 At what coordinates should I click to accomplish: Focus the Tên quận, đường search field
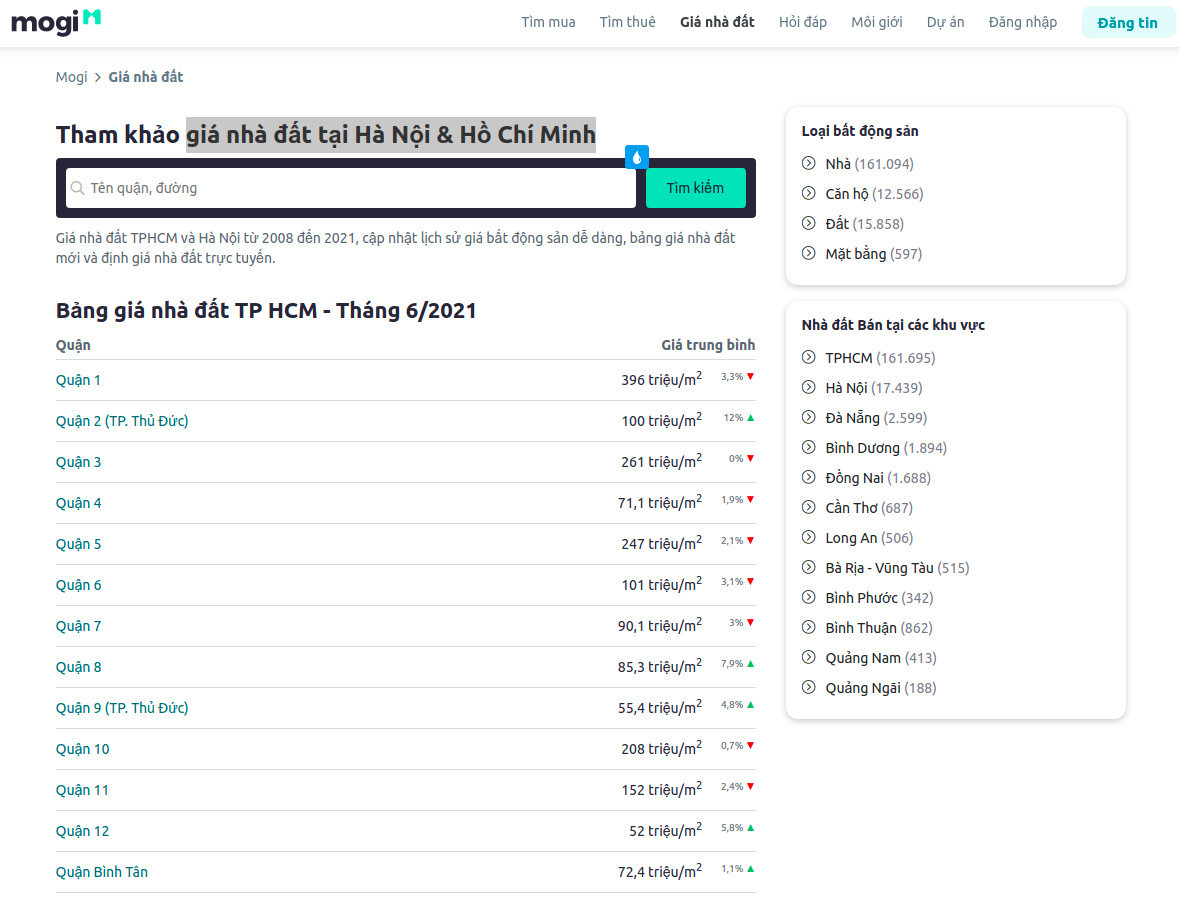coord(351,188)
